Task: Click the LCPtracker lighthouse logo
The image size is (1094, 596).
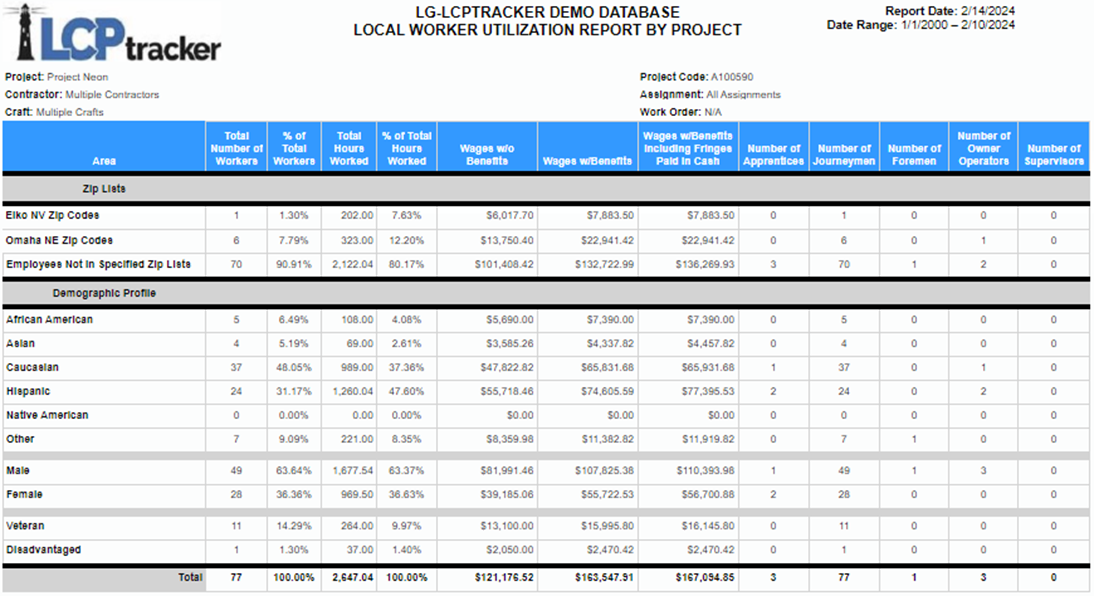Action: (112, 33)
